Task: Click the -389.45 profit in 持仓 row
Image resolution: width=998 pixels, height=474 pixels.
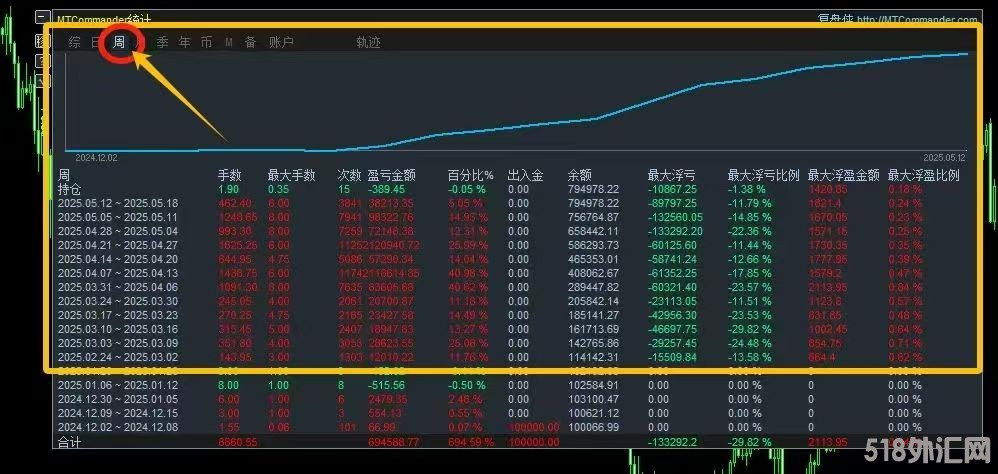Action: pos(386,190)
